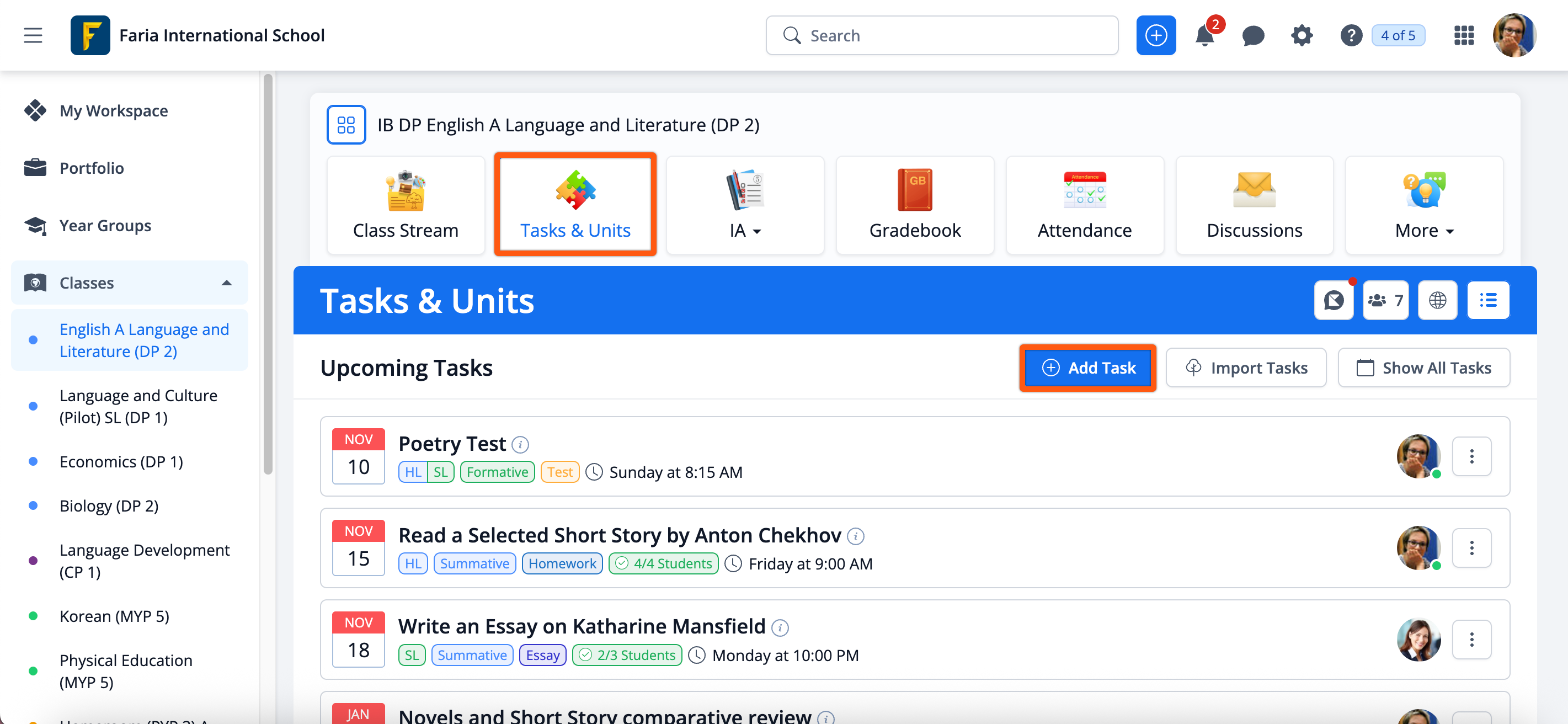1568x724 pixels.
Task: Click the messages chat bubble icon
Action: (x=1253, y=36)
